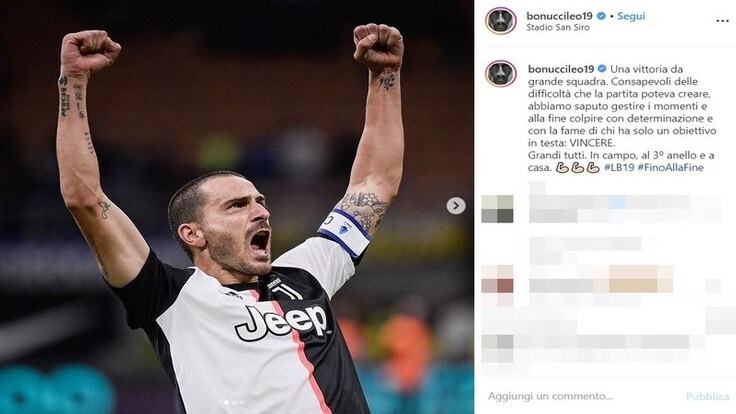Click the verified badge in header
This screenshot has width=736, height=414.
point(601,16)
